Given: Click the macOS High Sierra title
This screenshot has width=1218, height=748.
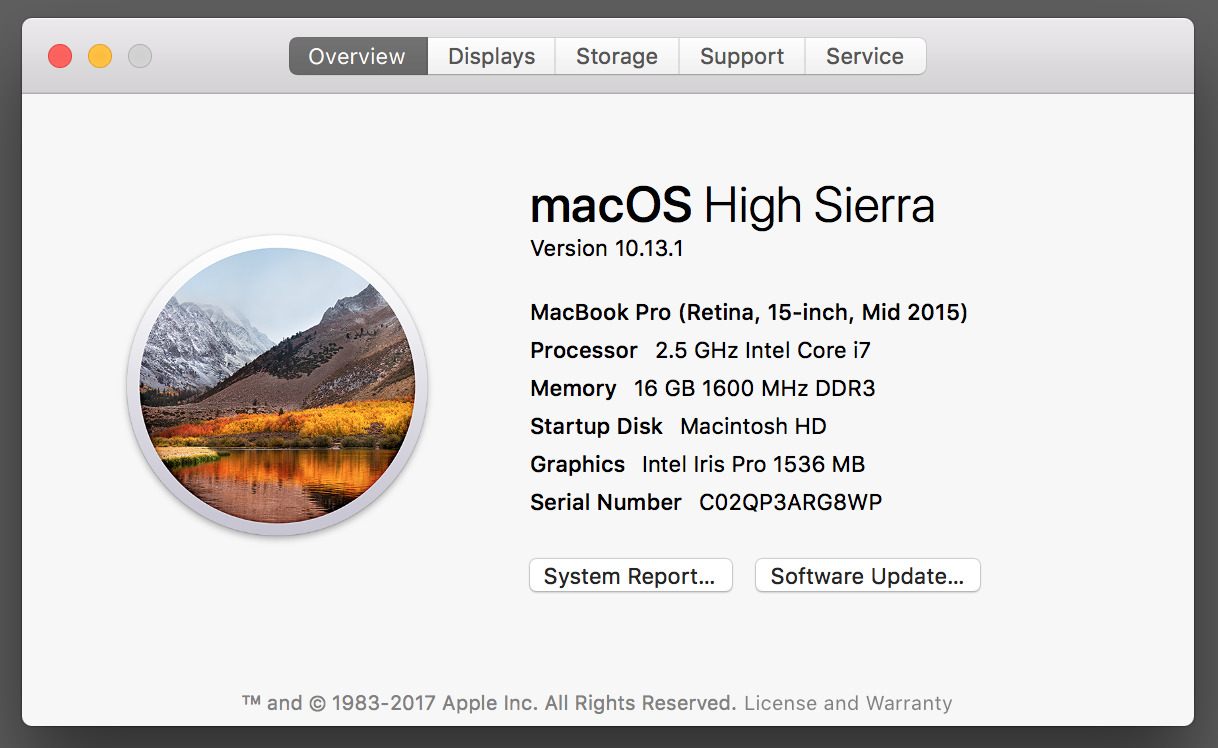Looking at the screenshot, I should [732, 206].
